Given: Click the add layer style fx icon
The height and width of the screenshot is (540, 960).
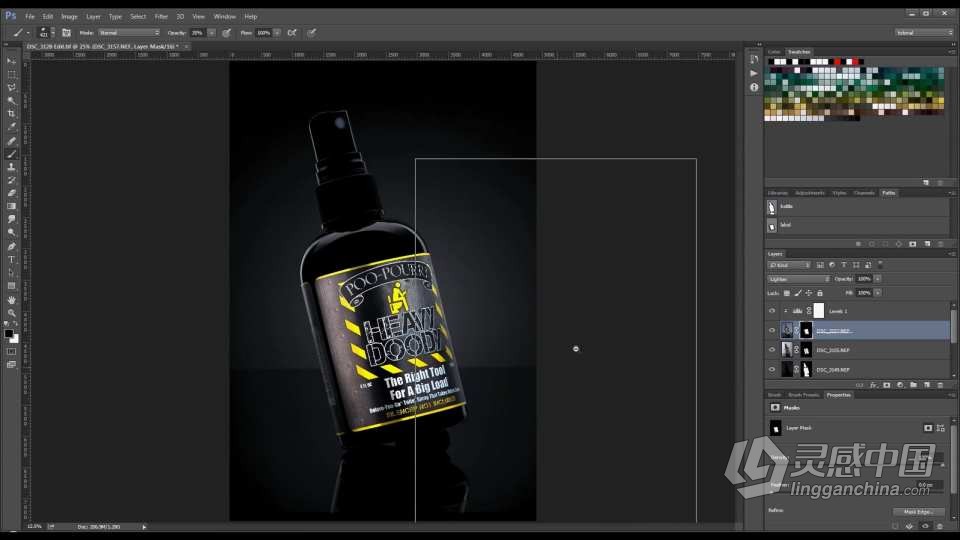Looking at the screenshot, I should [873, 384].
